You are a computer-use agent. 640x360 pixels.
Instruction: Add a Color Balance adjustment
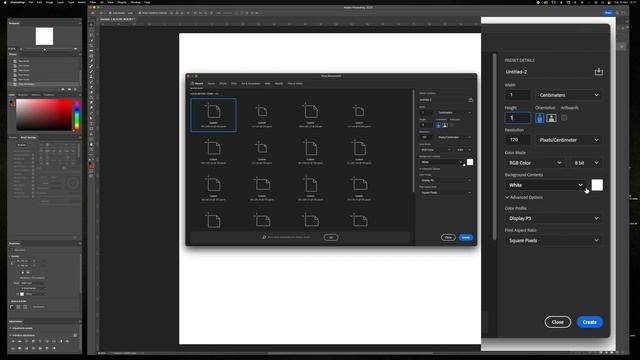pos(54,341)
